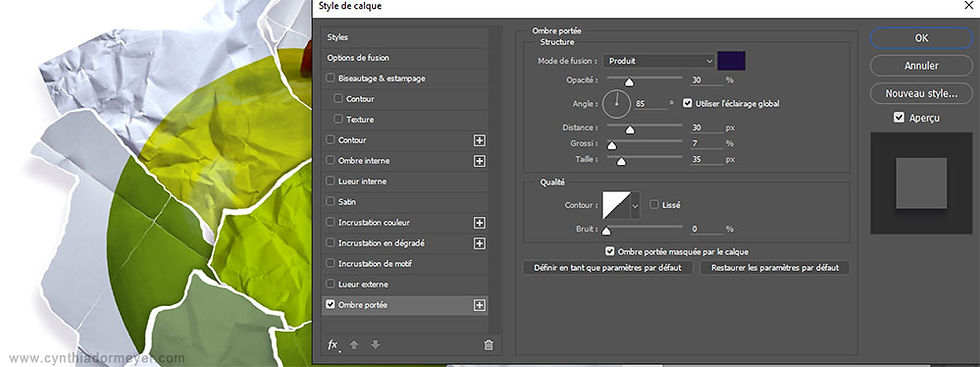Click the Bruit value field
The width and height of the screenshot is (980, 367).
(x=706, y=229)
